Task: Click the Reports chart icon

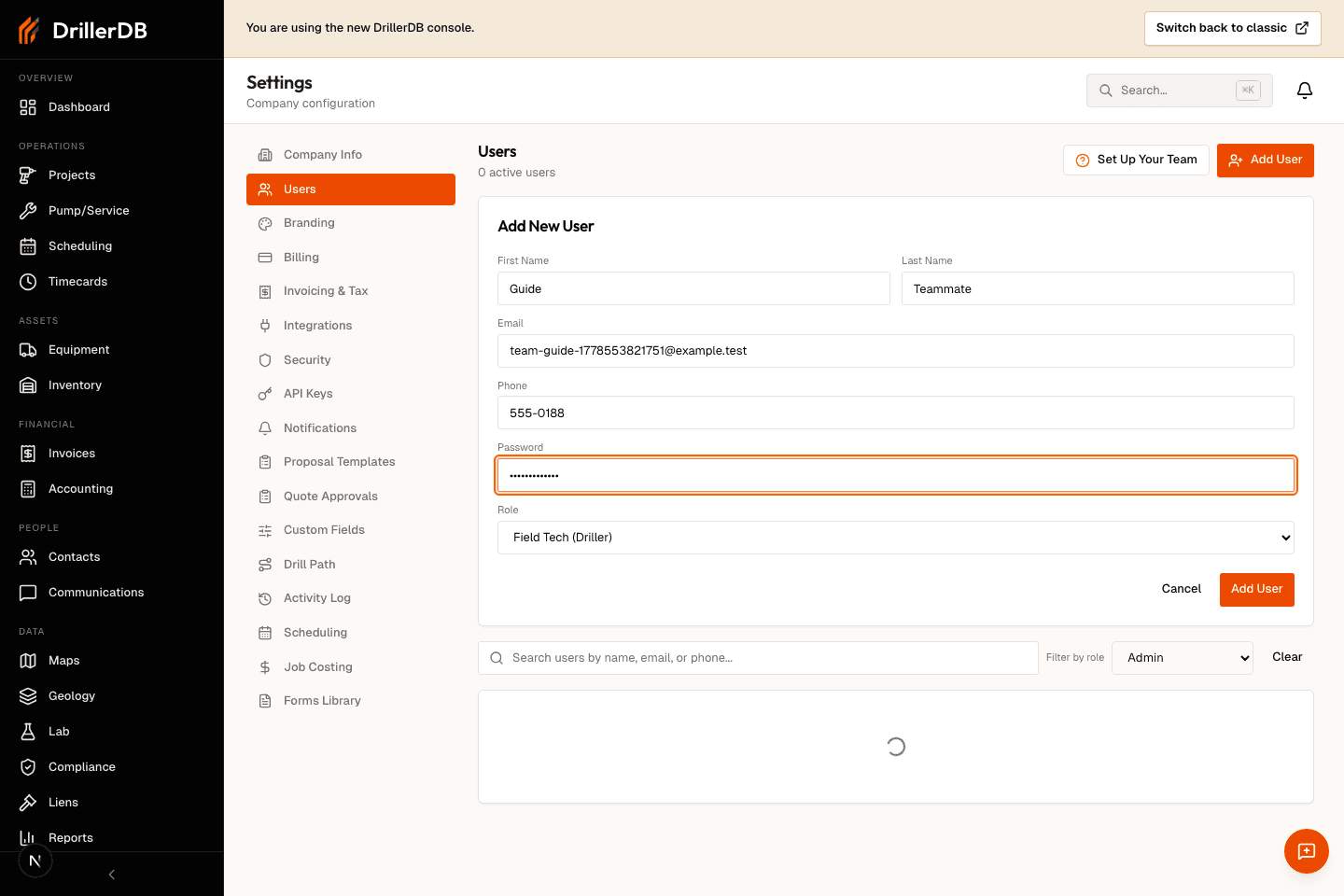Action: tap(28, 838)
